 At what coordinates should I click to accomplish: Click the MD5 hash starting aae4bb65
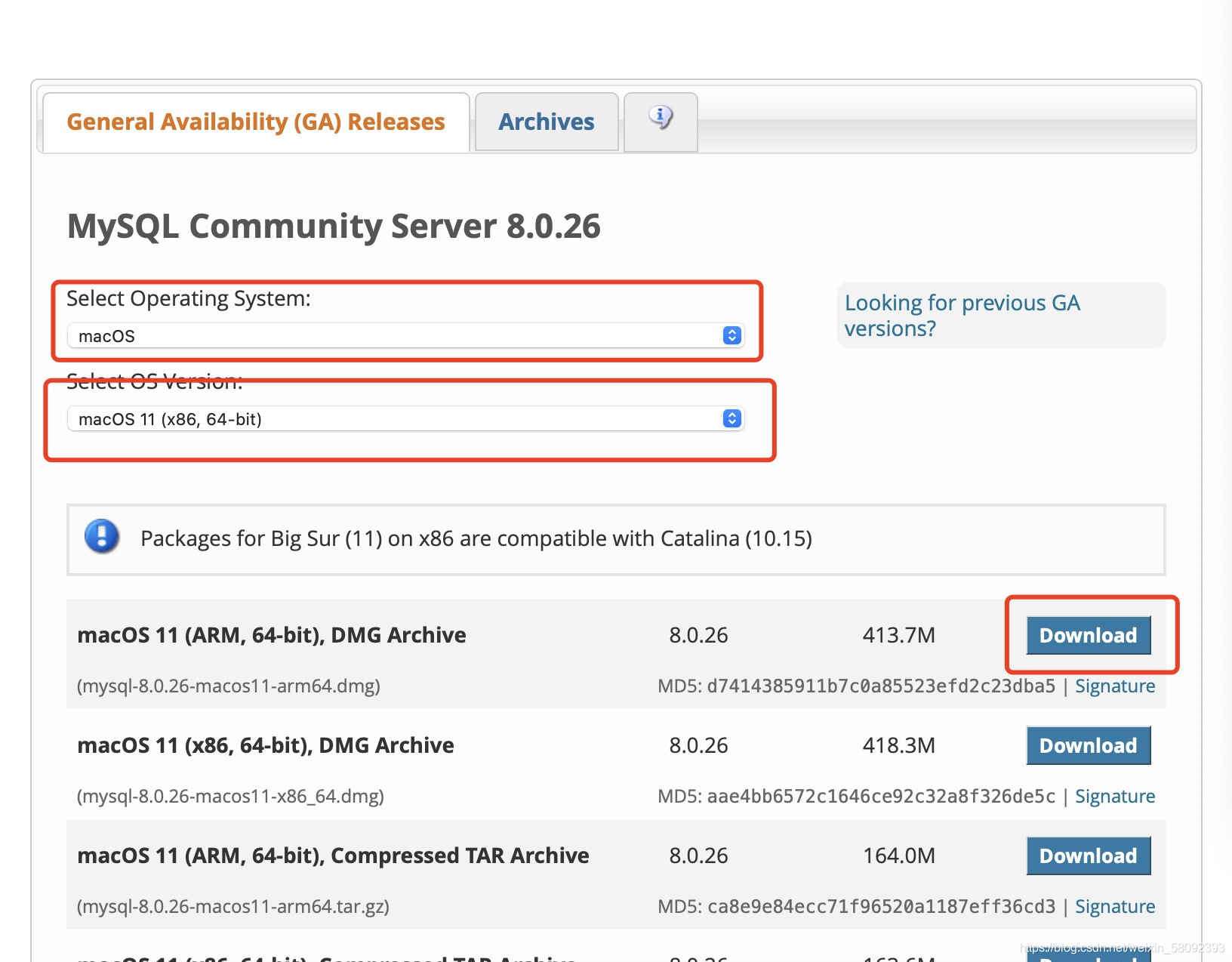click(x=881, y=797)
